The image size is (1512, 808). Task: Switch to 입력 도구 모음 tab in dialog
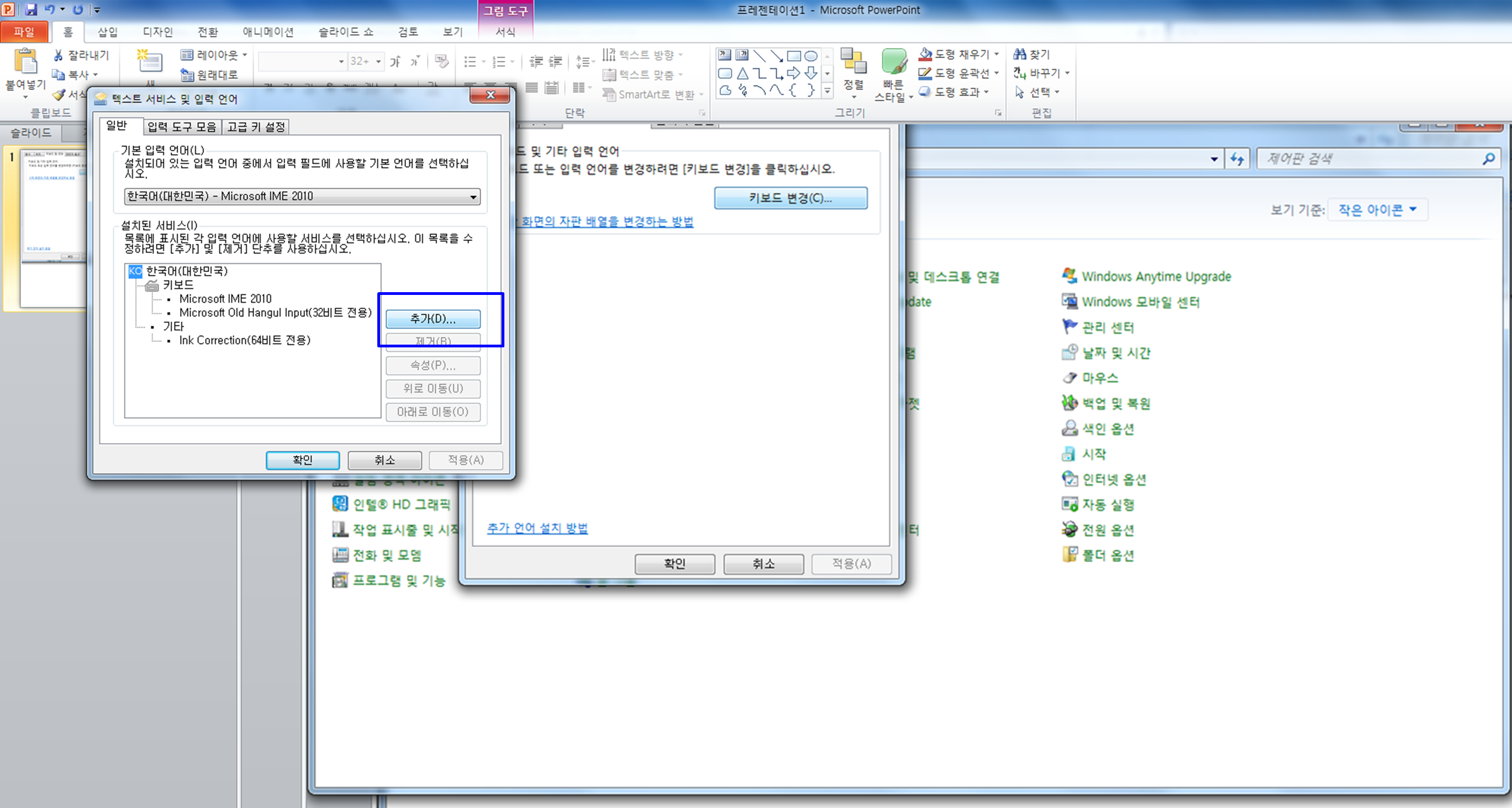click(182, 126)
